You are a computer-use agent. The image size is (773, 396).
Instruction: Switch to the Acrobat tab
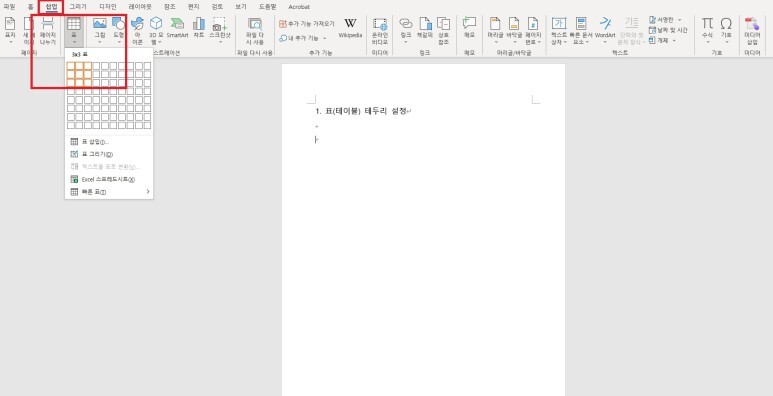tap(299, 7)
